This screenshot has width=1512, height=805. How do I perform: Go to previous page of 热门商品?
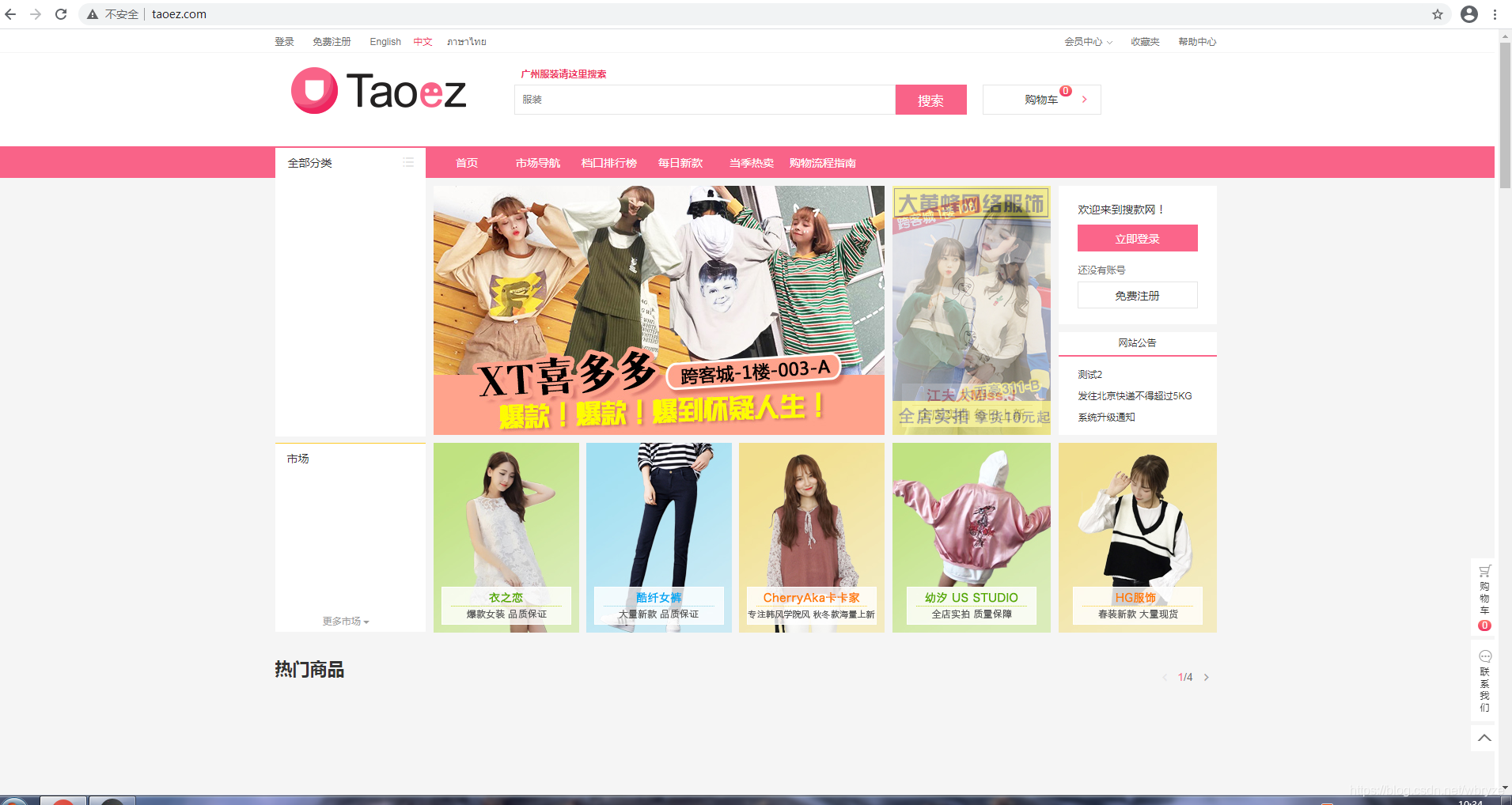point(1165,677)
